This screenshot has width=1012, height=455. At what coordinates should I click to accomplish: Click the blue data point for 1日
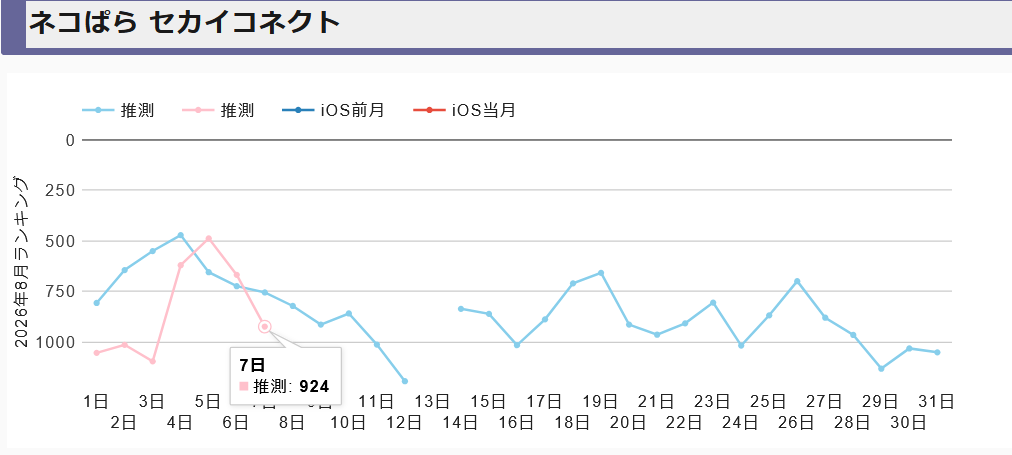(97, 303)
